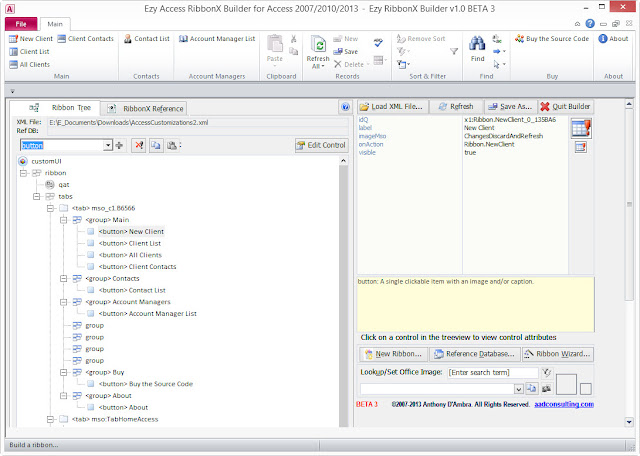This screenshot has height=456, width=640.
Task: Click the small table icon below it
Action: (x=581, y=147)
